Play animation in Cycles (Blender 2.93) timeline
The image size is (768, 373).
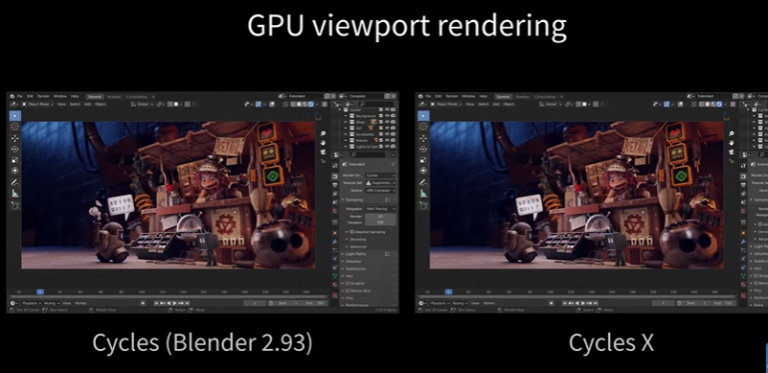(174, 303)
